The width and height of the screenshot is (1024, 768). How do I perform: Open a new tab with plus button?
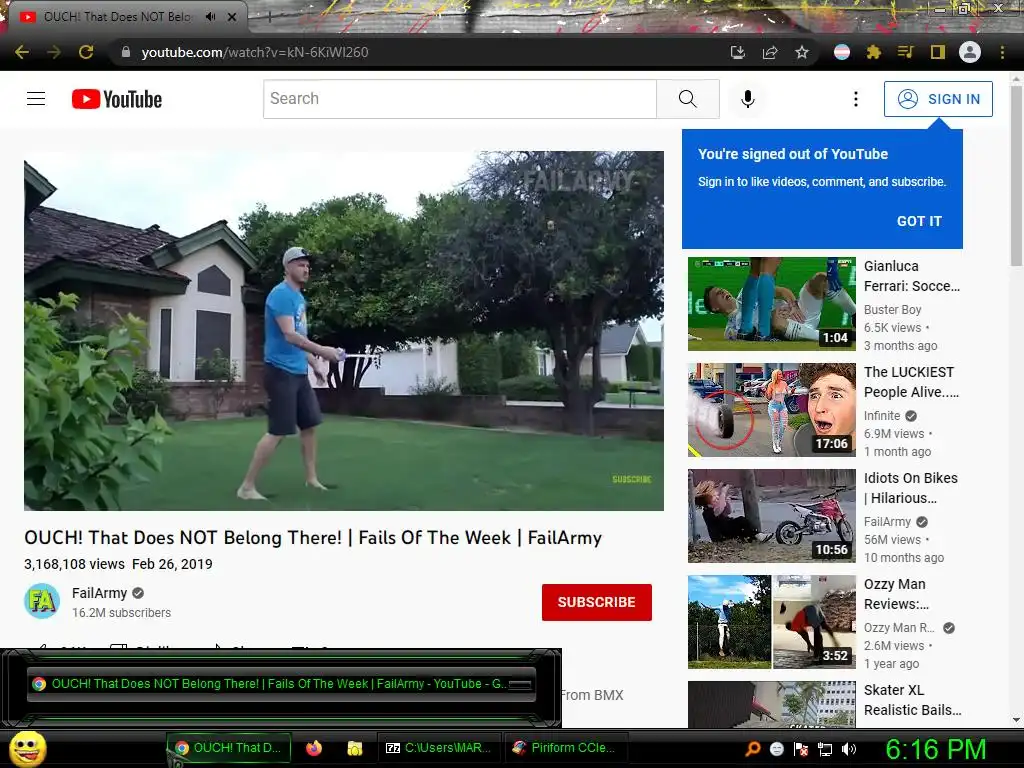269,17
